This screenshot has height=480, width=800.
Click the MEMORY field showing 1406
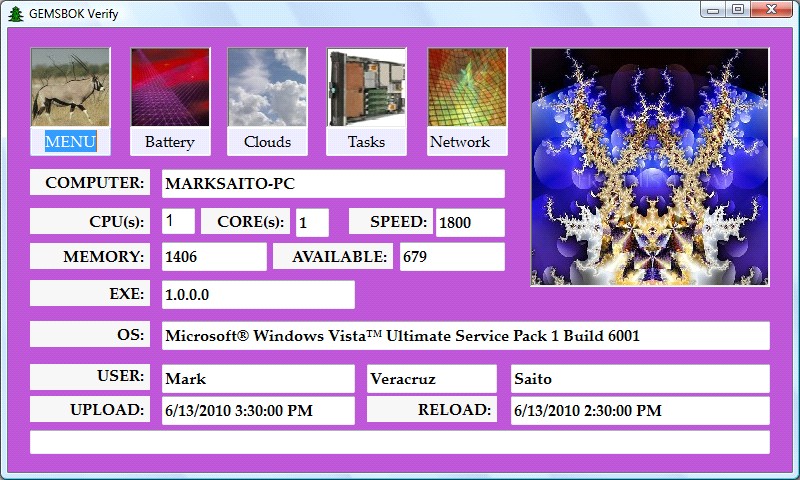pyautogui.click(x=214, y=257)
